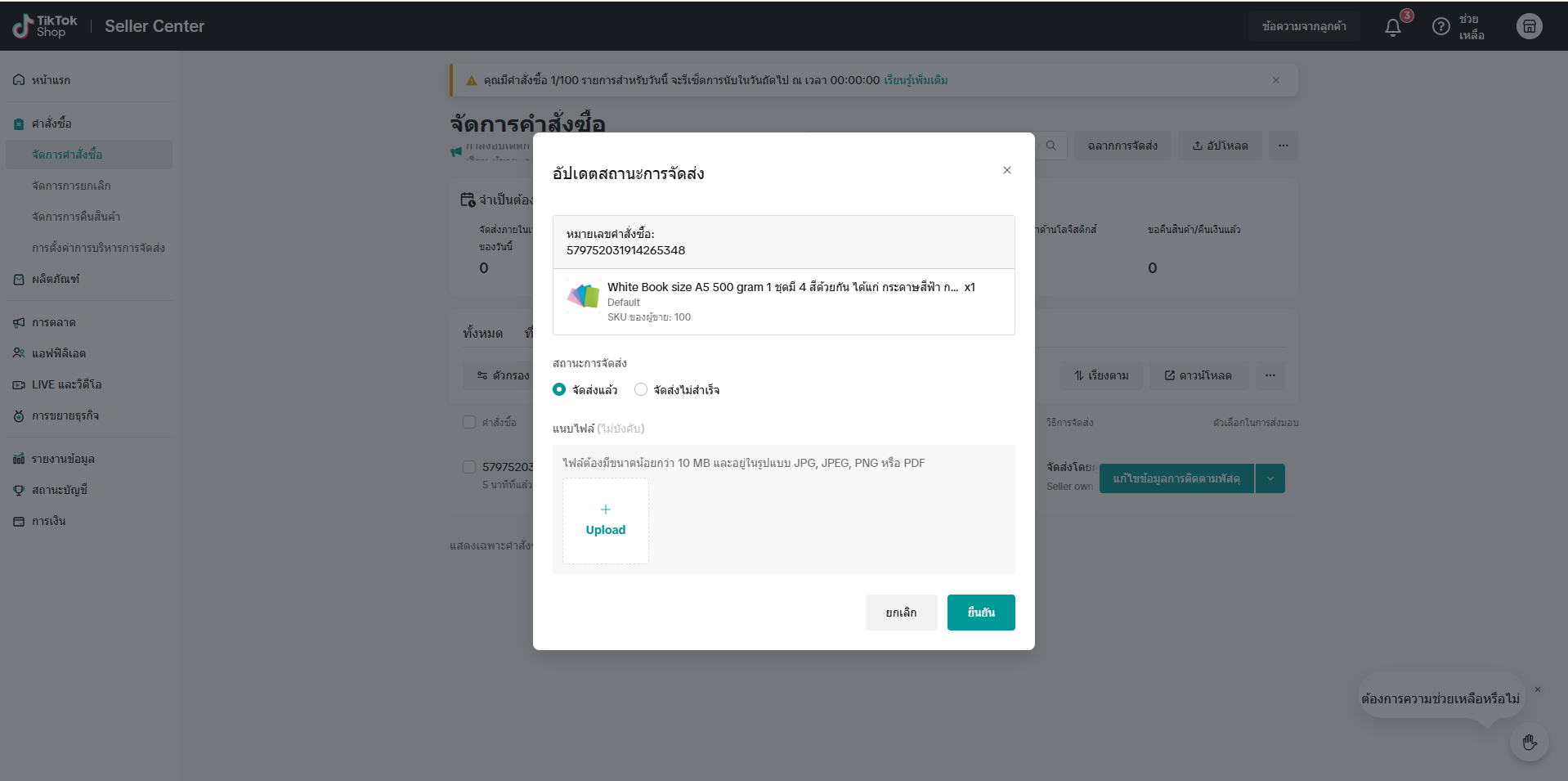Open the เรียงตาม sort dropdown

[x=1100, y=375]
